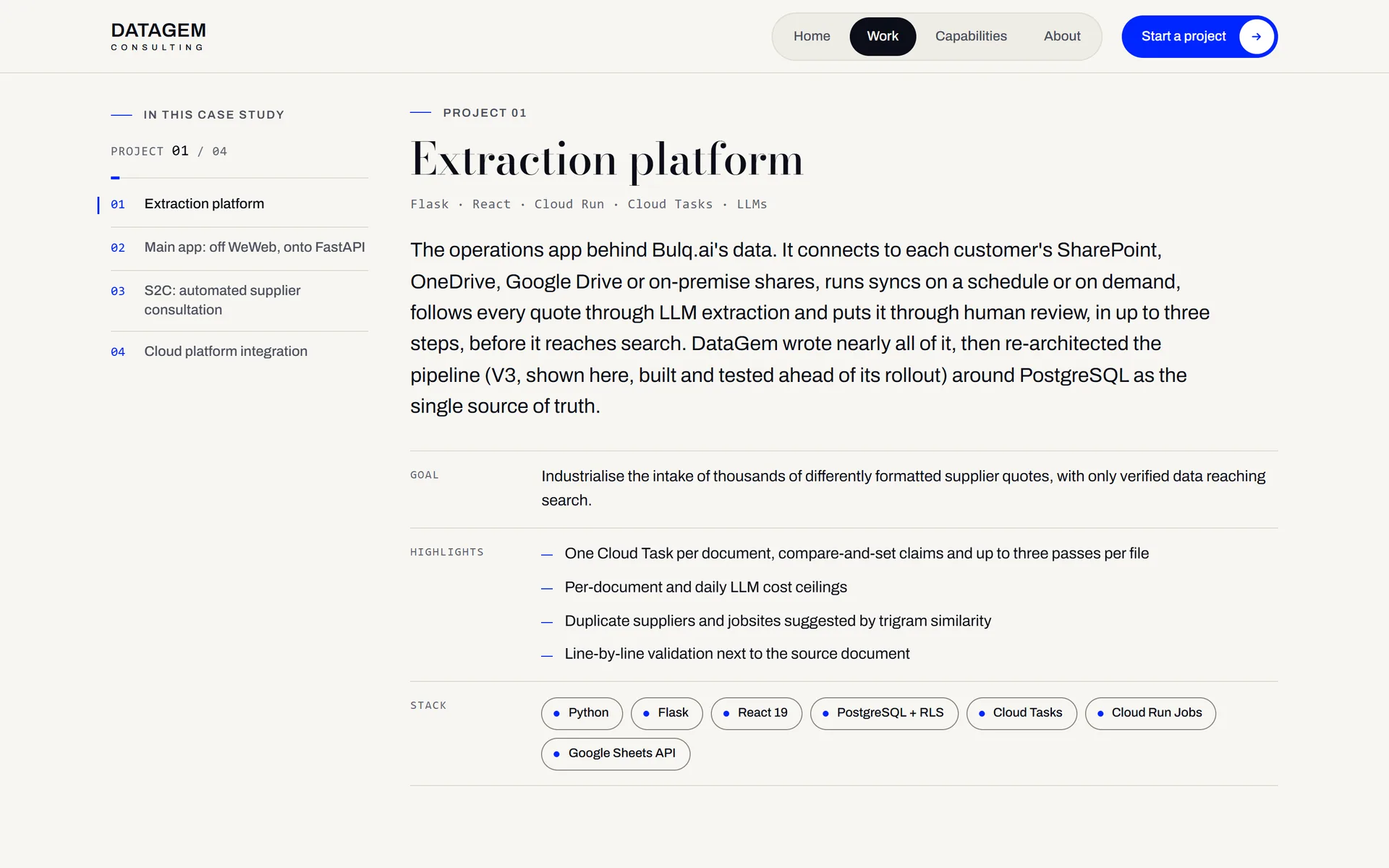Click the PROJECT 01 / 04 counter
The image size is (1389, 868).
[169, 151]
